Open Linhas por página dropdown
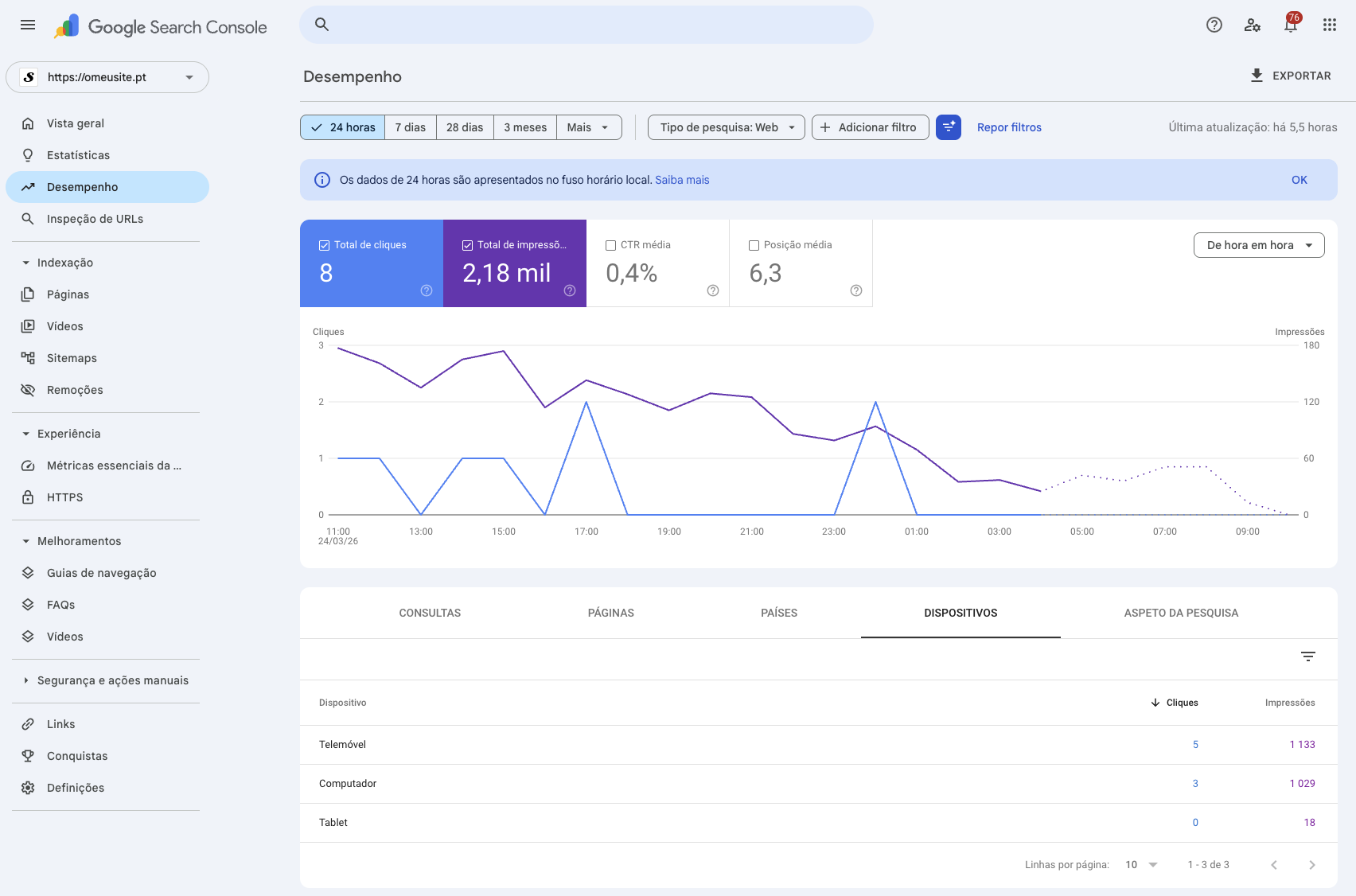1356x896 pixels. (1142, 865)
